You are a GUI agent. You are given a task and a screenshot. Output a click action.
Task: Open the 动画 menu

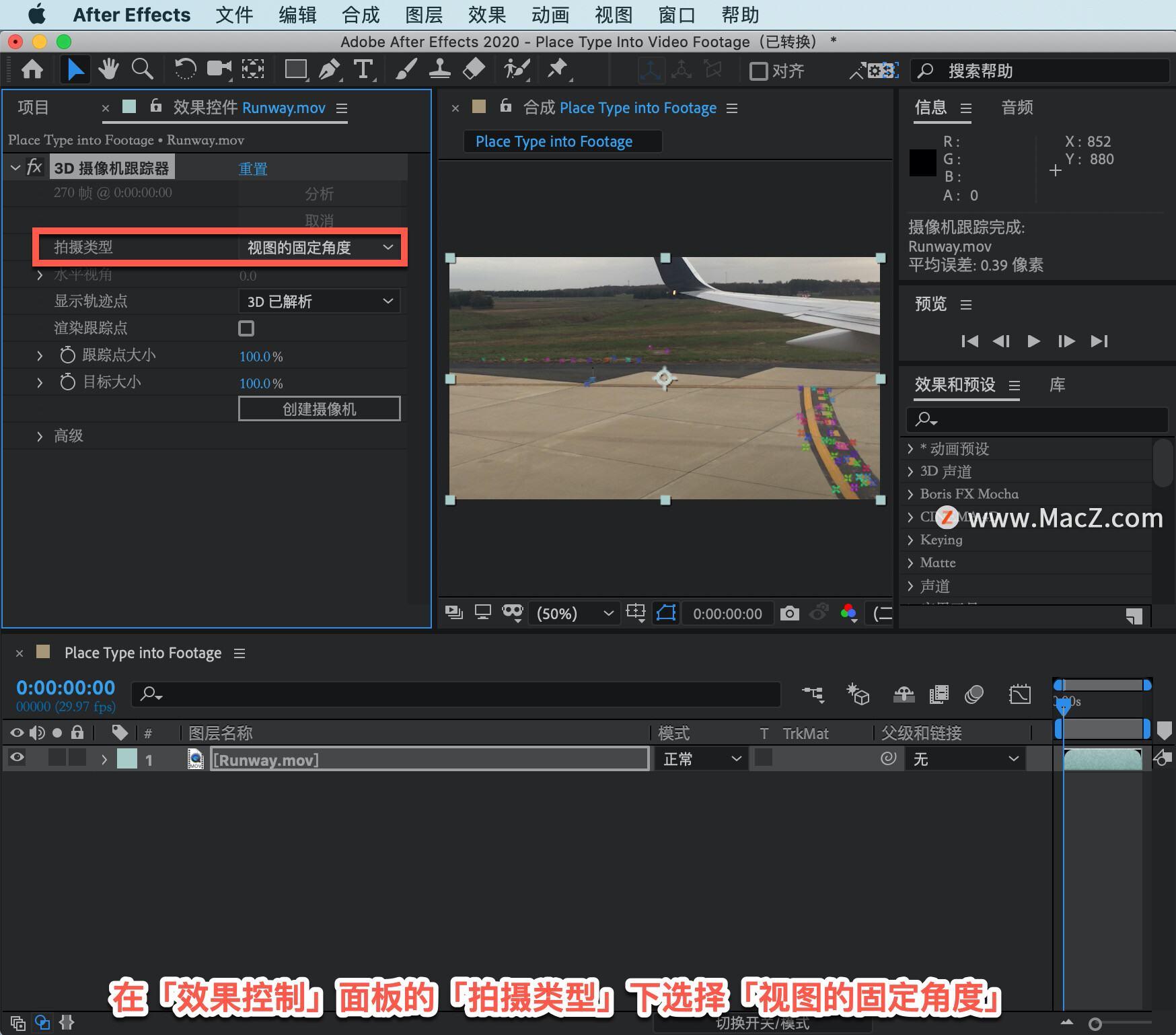550,15
